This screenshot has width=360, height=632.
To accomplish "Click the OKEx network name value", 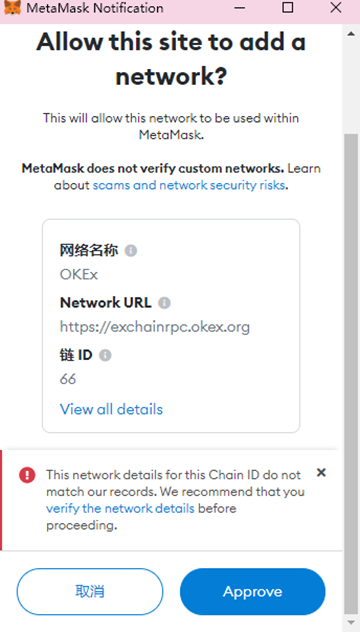I will tap(79, 274).
